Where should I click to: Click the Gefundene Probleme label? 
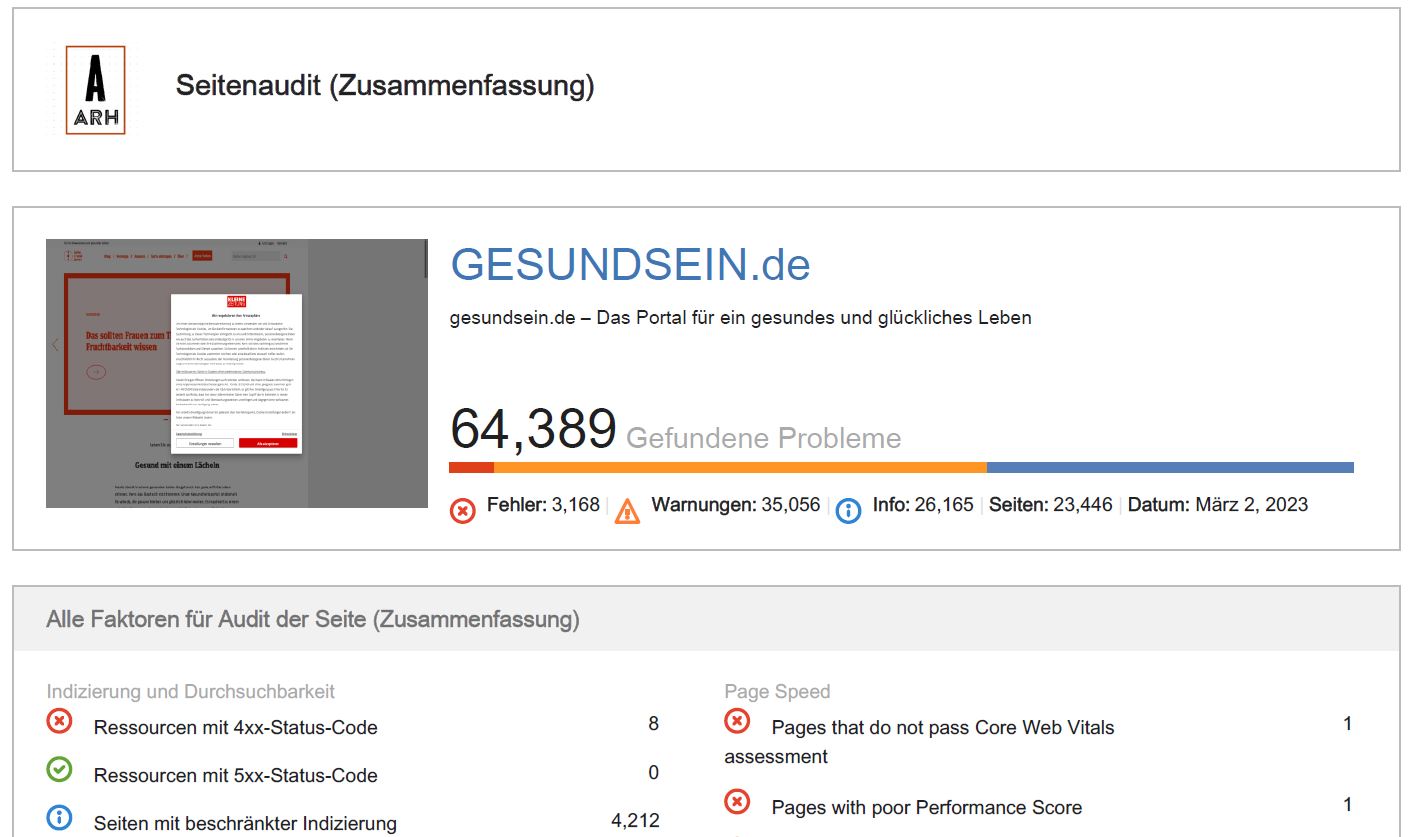coord(764,438)
